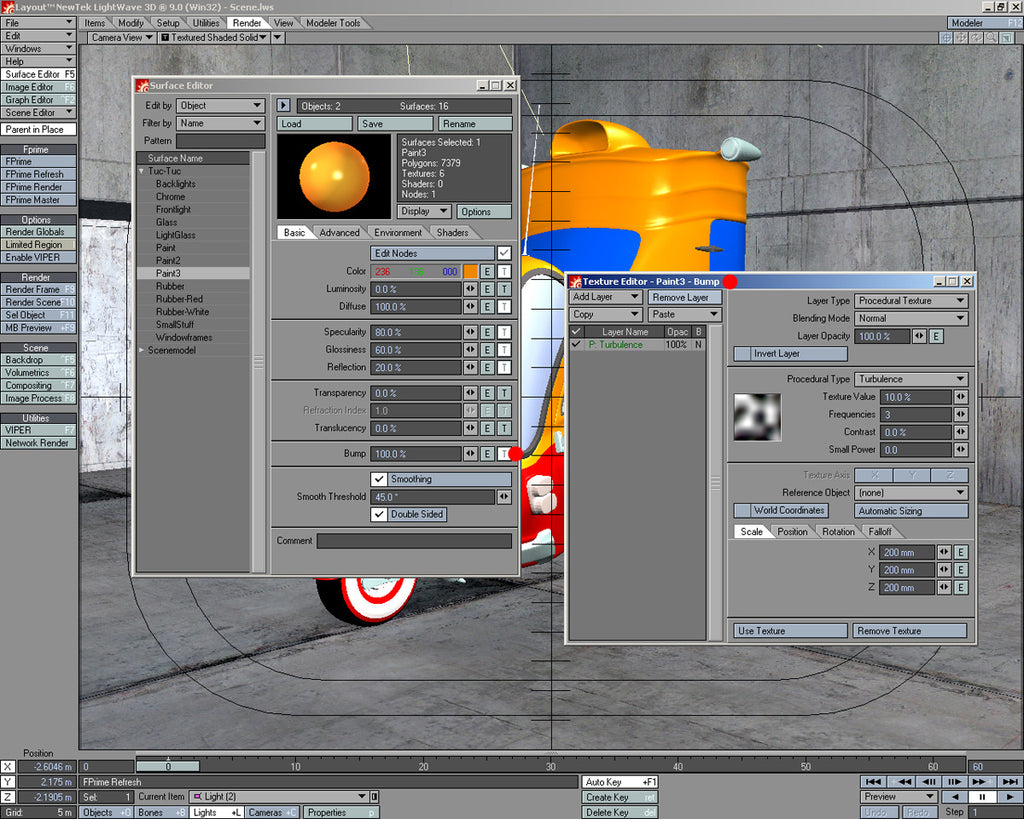1024x819 pixels.
Task: Open the Modeler Tools menu tab
Action: pyautogui.click(x=333, y=23)
